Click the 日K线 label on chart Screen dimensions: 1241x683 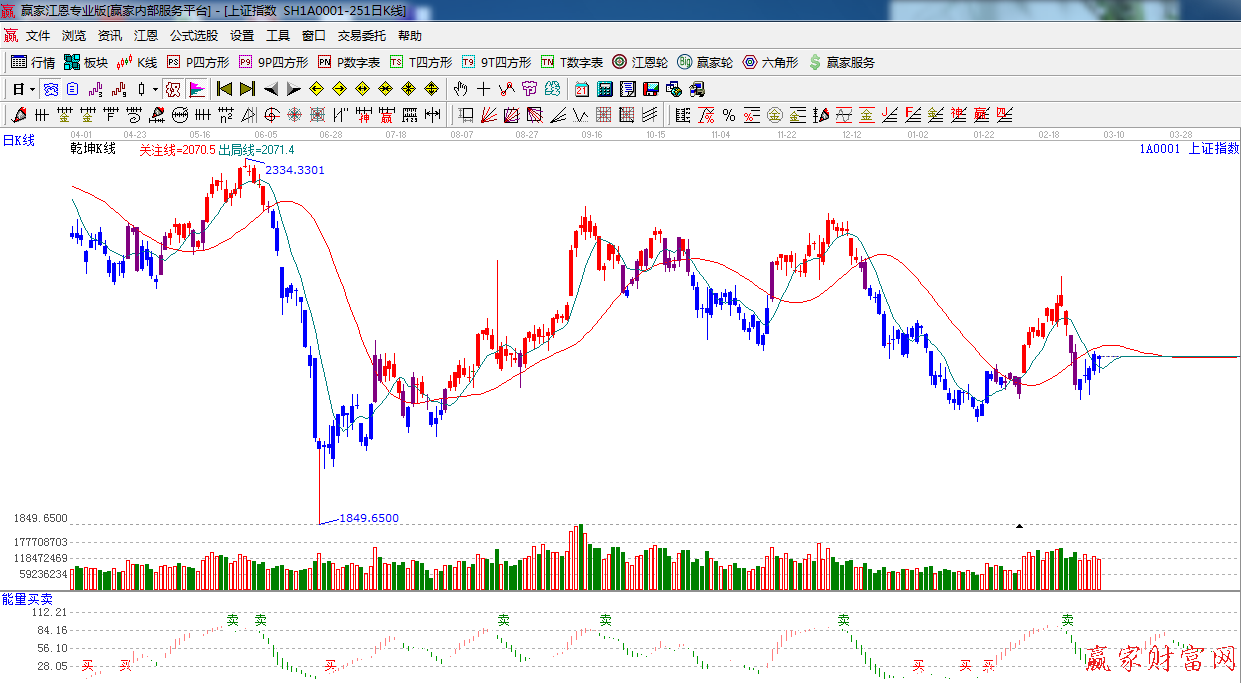[18, 141]
